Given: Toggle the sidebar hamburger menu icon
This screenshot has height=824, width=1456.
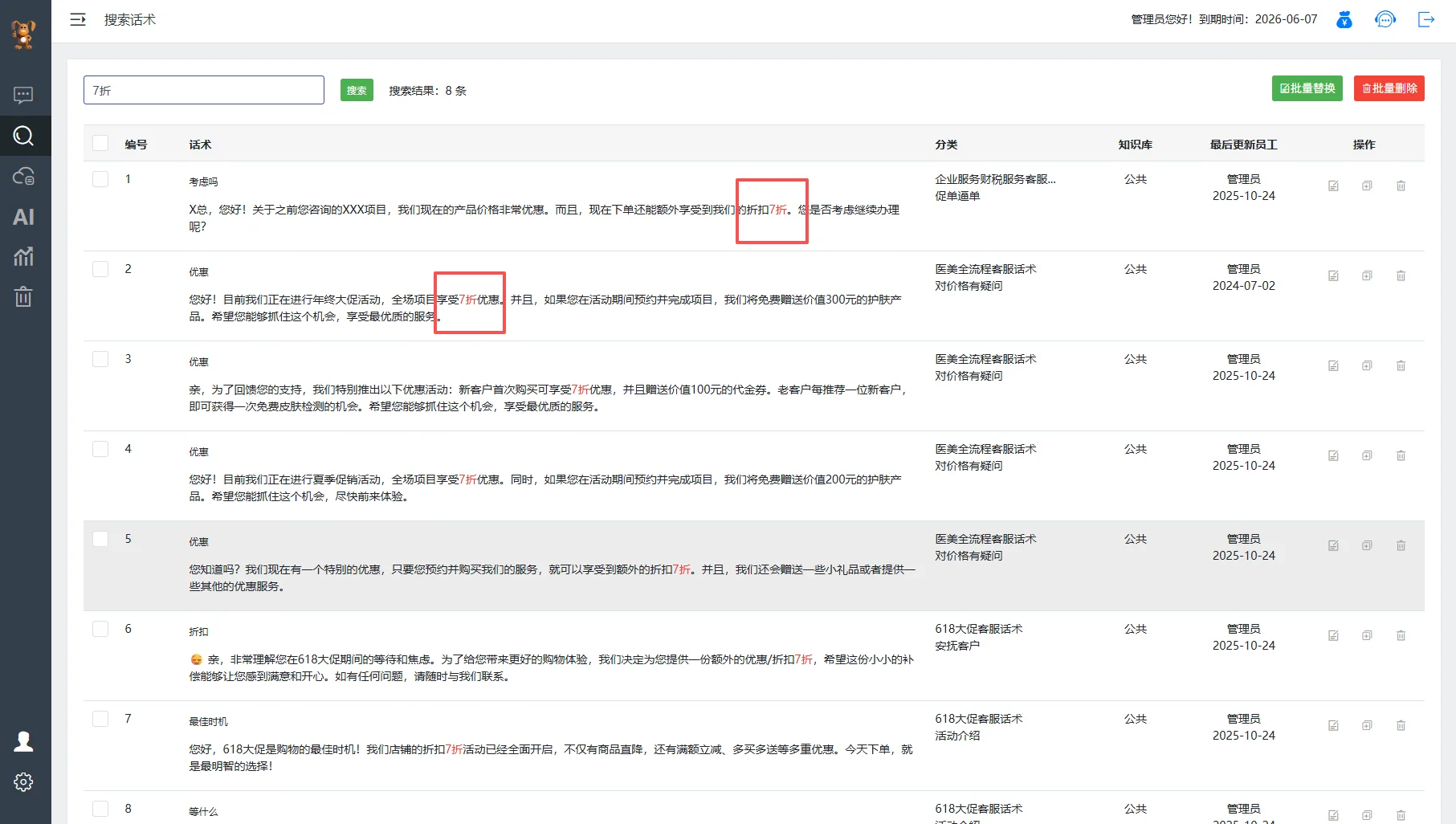Looking at the screenshot, I should [78, 19].
